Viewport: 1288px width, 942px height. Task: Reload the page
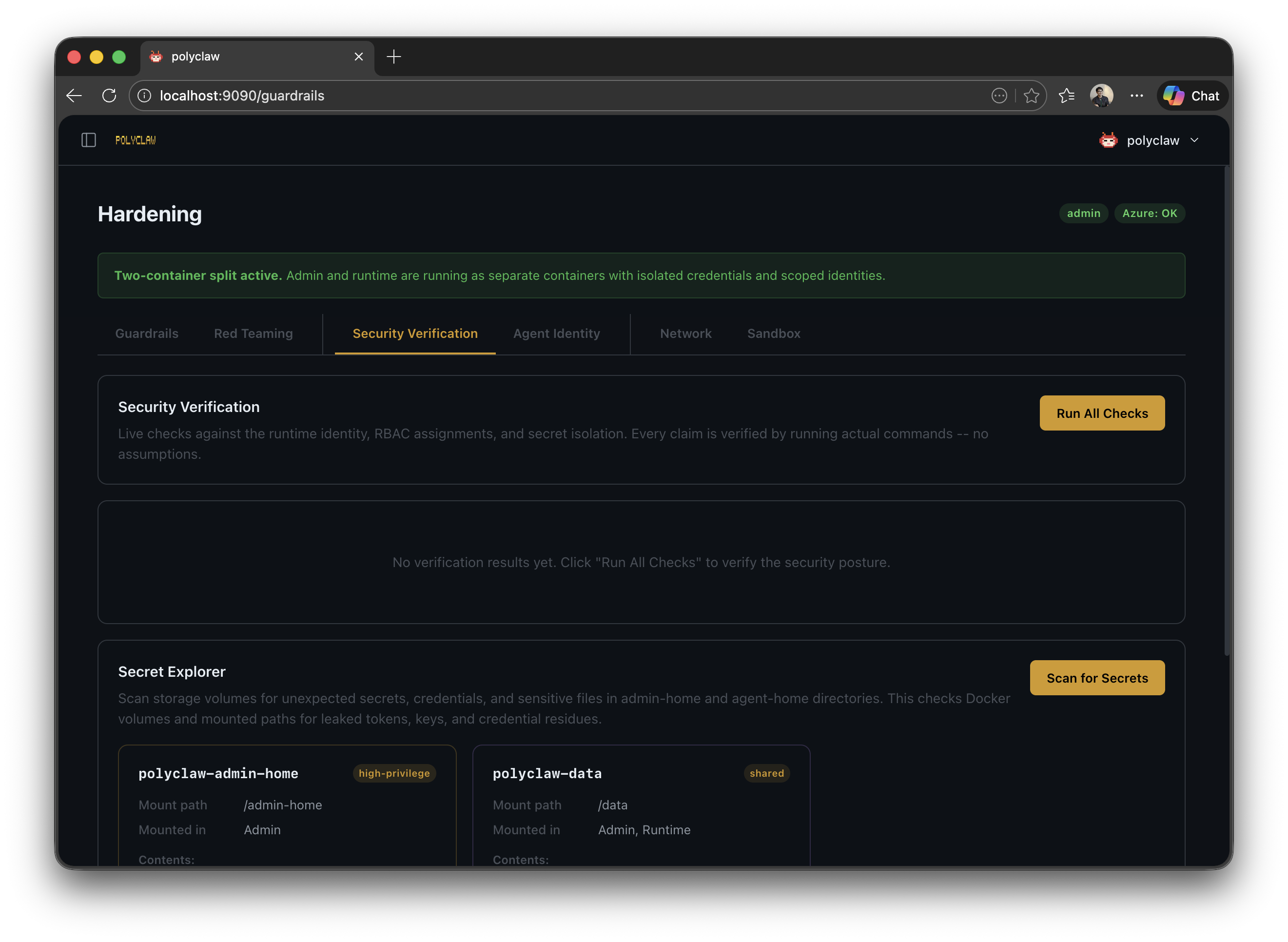(x=110, y=95)
